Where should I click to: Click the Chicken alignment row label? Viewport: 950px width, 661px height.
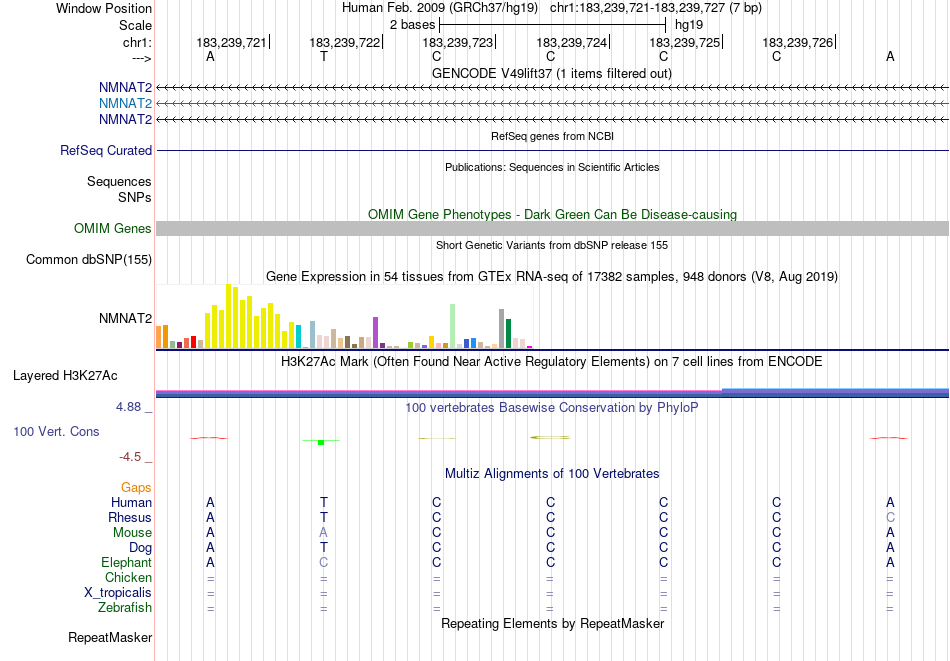(x=128, y=577)
